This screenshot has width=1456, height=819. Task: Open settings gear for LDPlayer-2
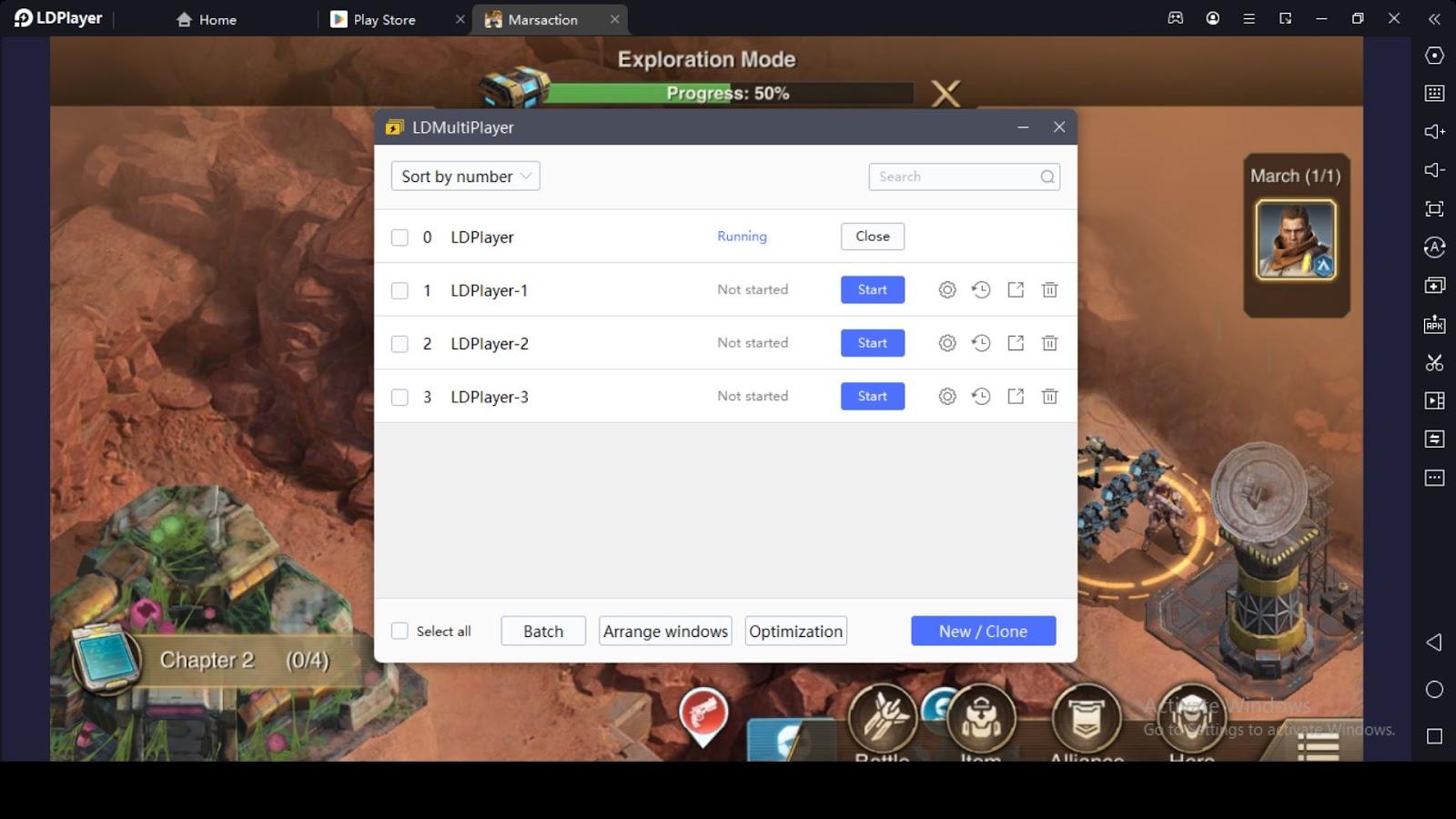click(947, 343)
